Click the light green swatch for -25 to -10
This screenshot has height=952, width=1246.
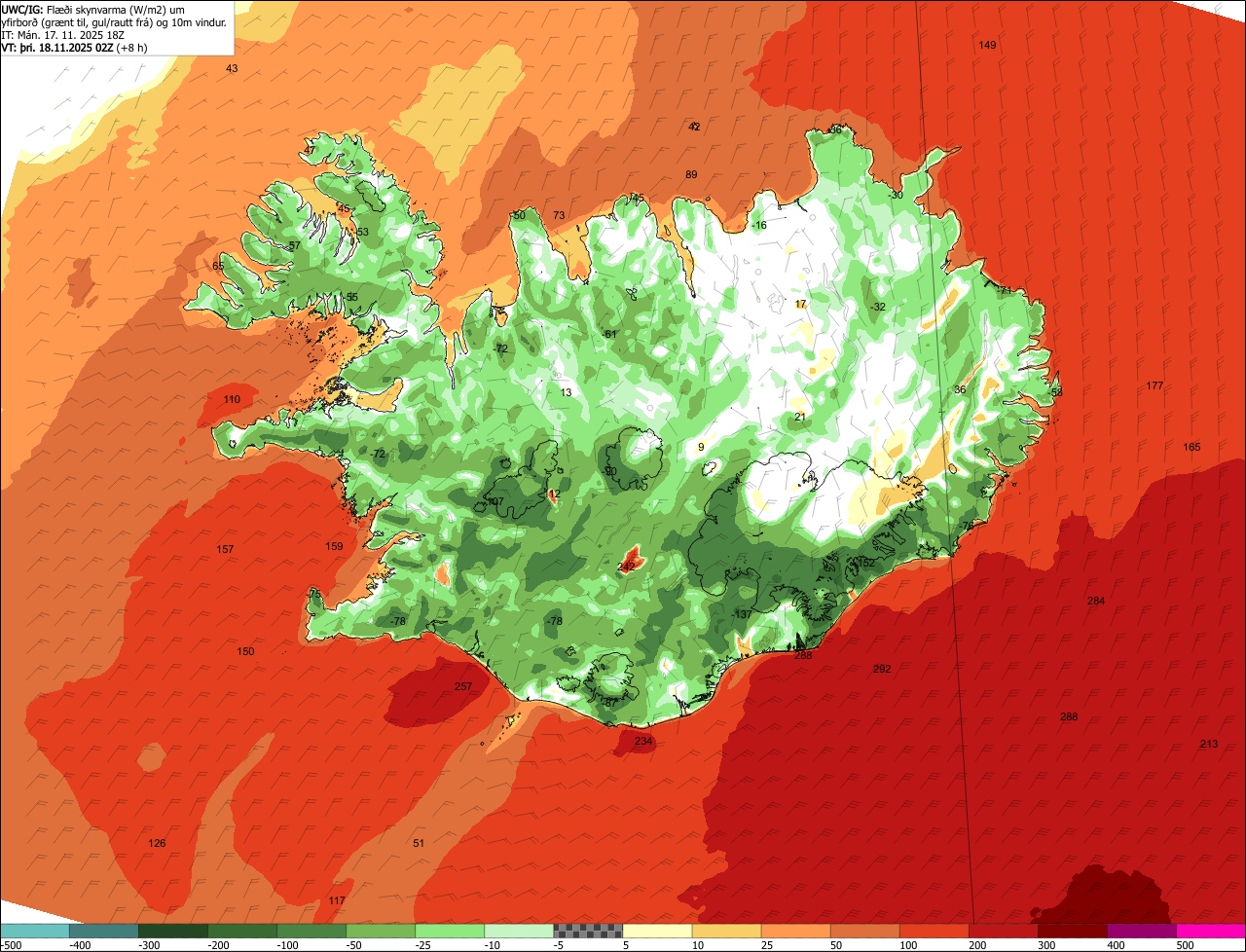pos(450,931)
